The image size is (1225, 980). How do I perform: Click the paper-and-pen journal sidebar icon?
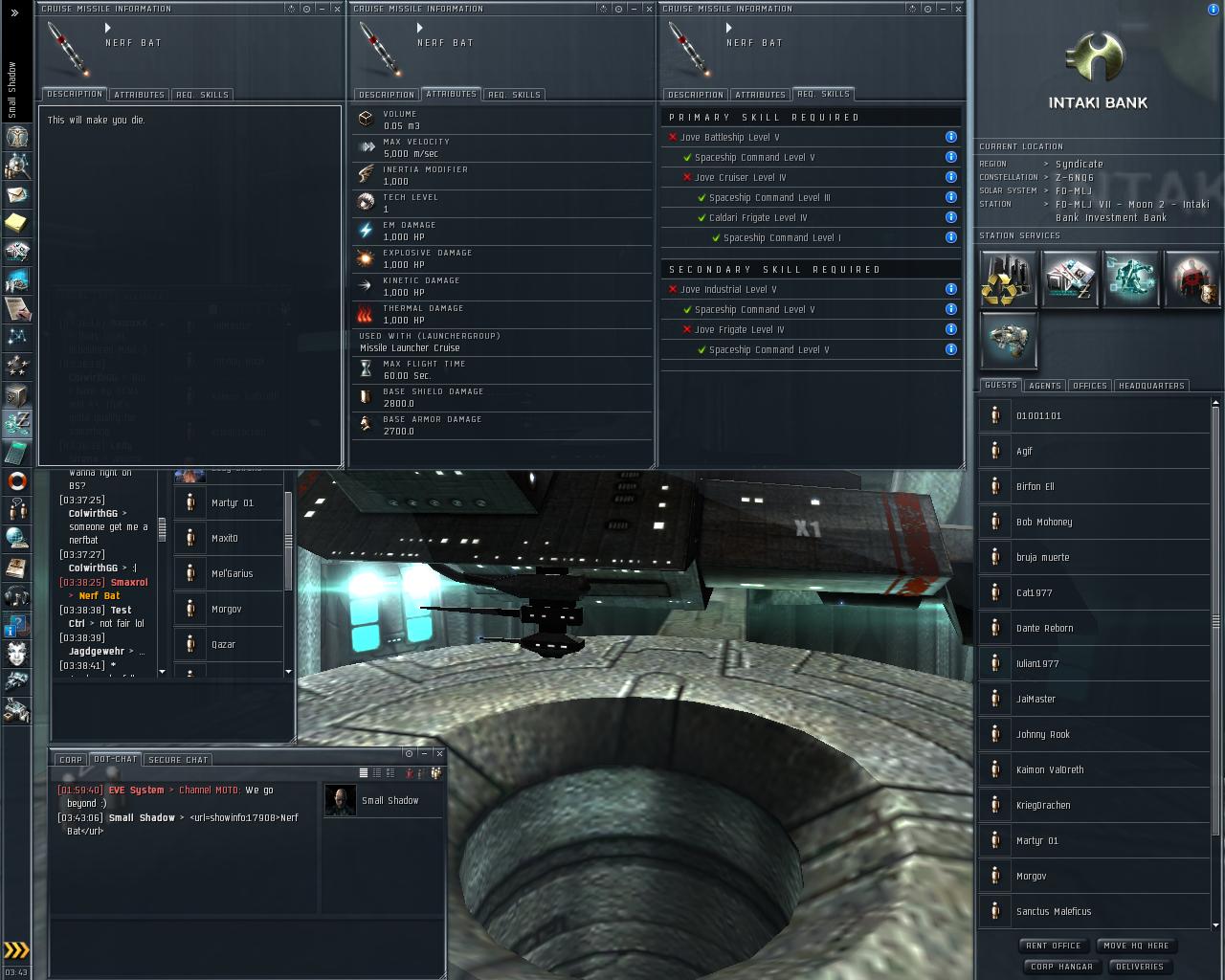(x=16, y=308)
